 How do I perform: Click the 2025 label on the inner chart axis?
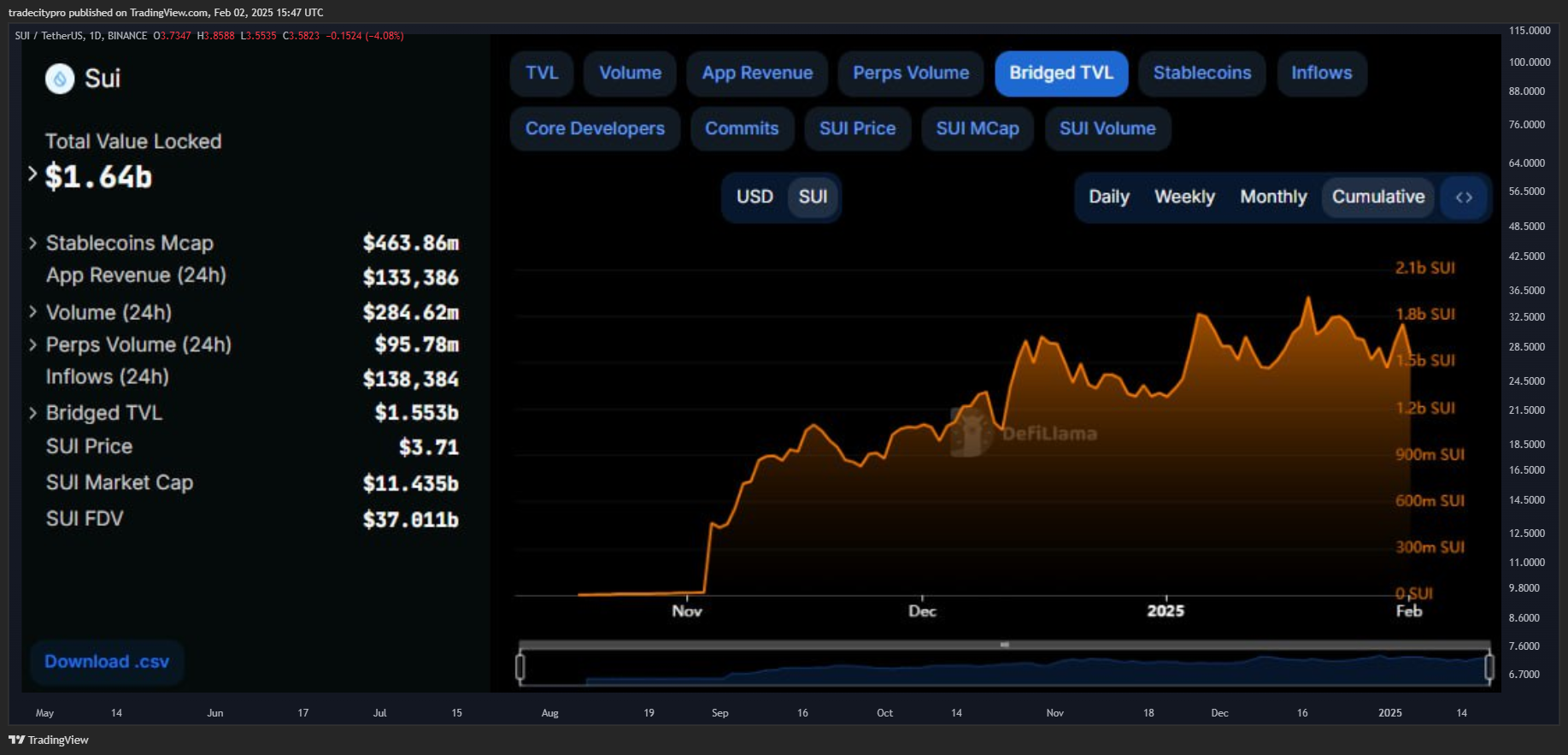[1166, 610]
